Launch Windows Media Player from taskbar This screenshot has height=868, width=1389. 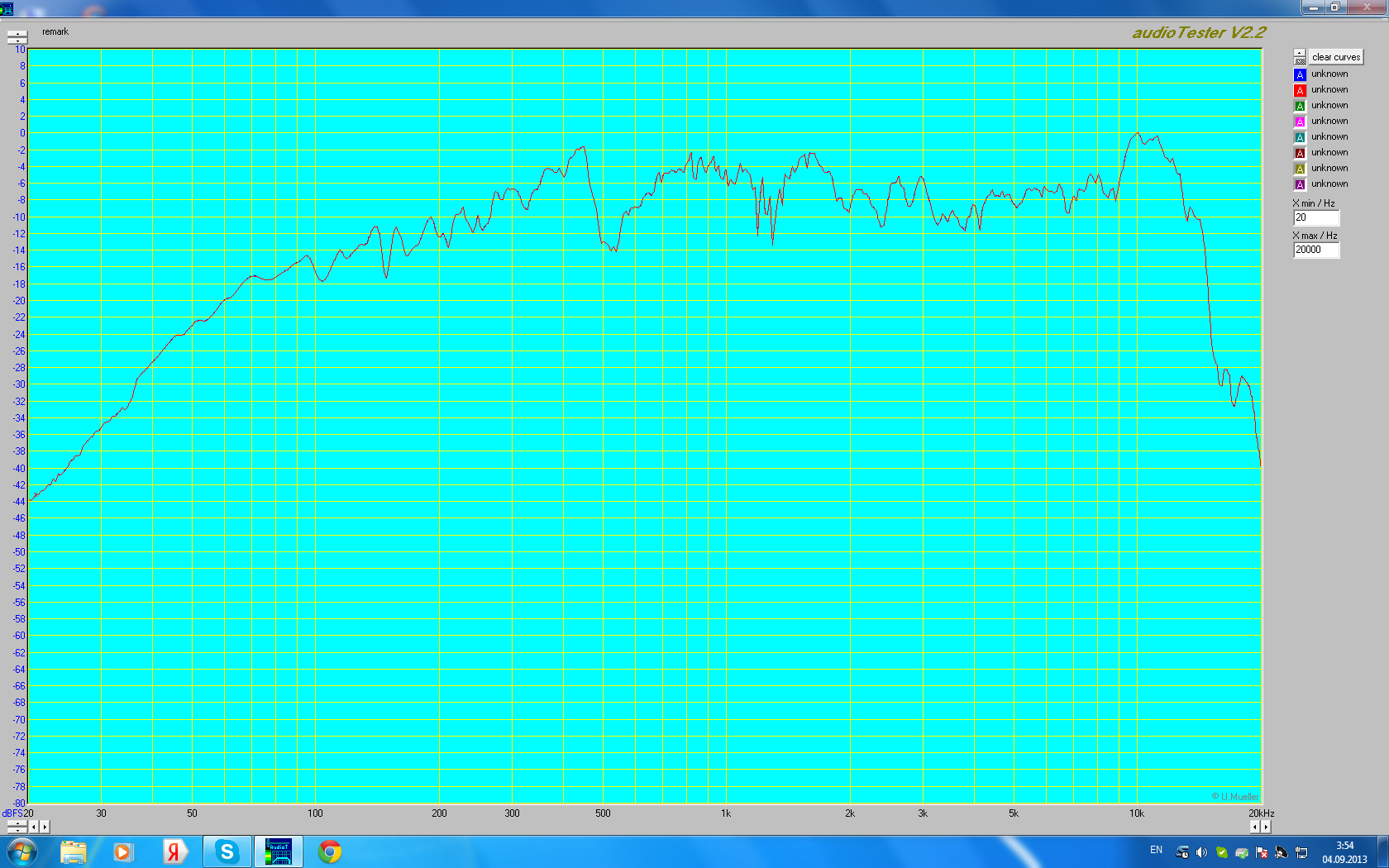[122, 851]
